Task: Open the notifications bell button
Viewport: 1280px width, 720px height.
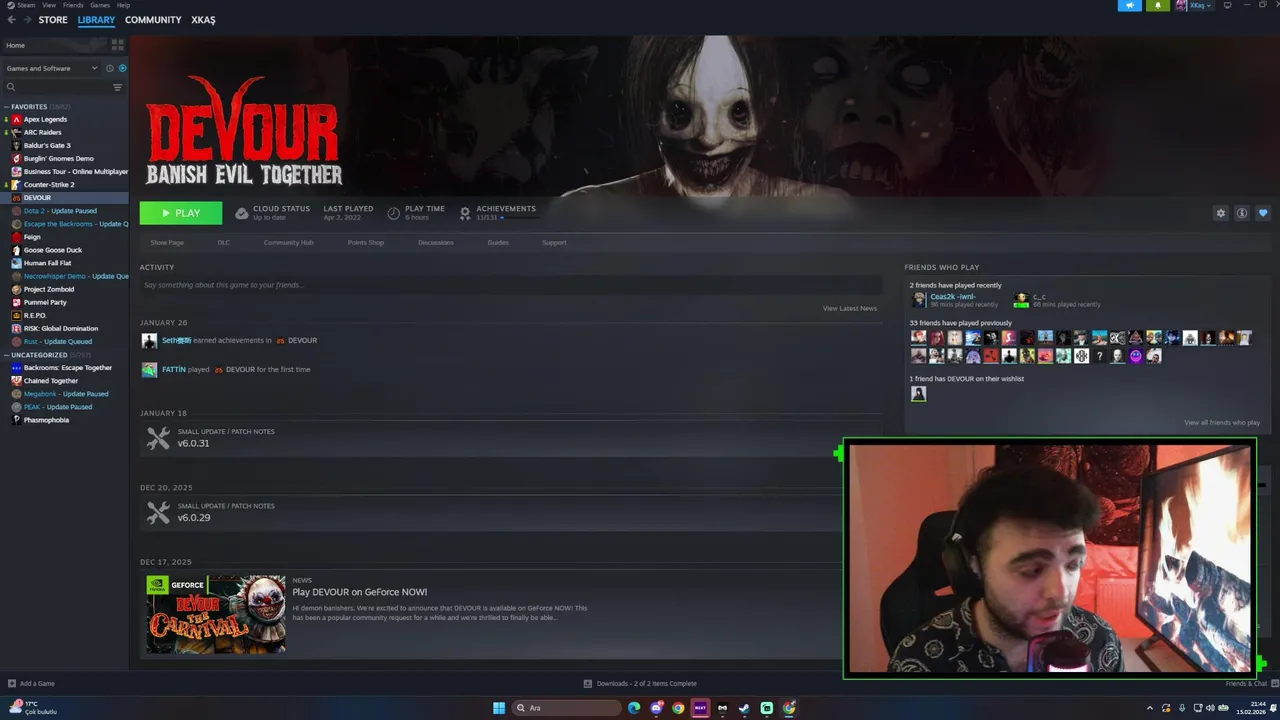Action: point(1158,5)
